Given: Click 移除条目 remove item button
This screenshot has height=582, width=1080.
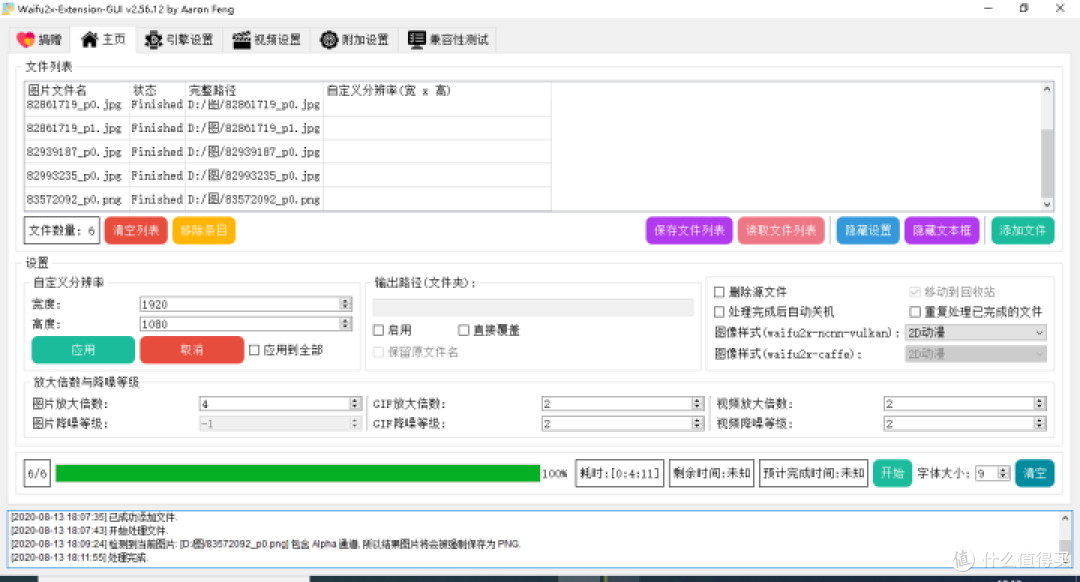Looking at the screenshot, I should point(204,231).
